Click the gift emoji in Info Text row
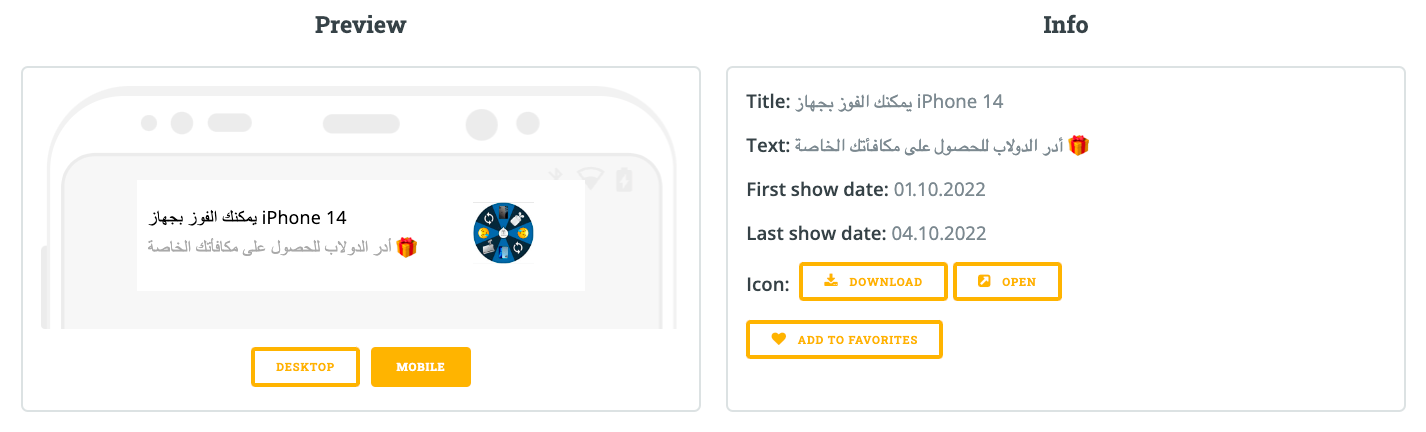Viewport: 1426px width, 432px height. (1078, 146)
